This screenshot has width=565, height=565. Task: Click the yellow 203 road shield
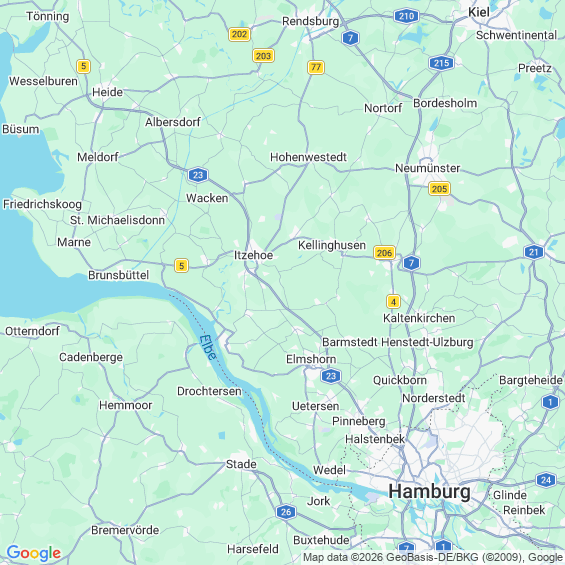(263, 56)
